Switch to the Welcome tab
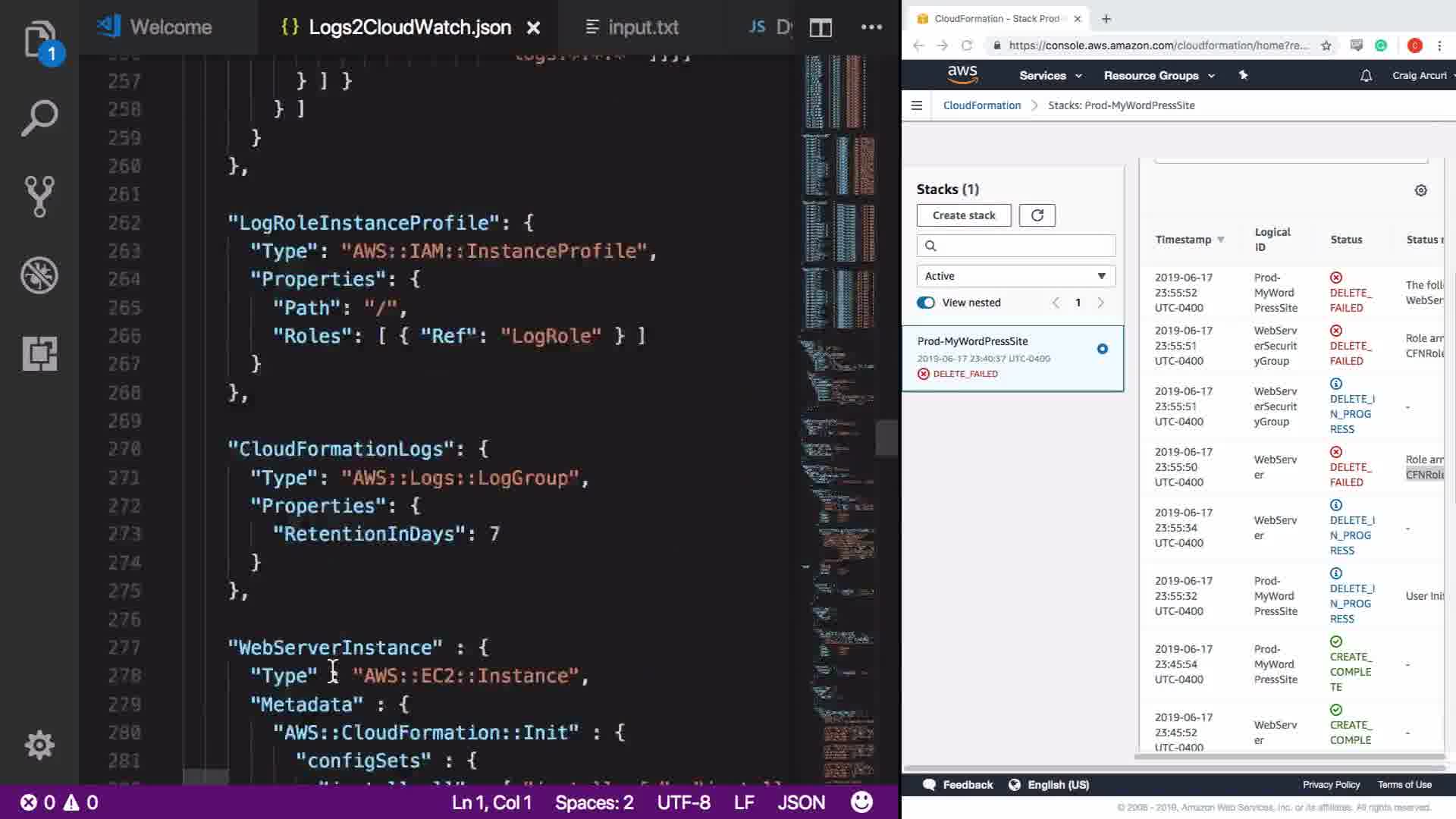The image size is (1456, 819). [x=170, y=28]
